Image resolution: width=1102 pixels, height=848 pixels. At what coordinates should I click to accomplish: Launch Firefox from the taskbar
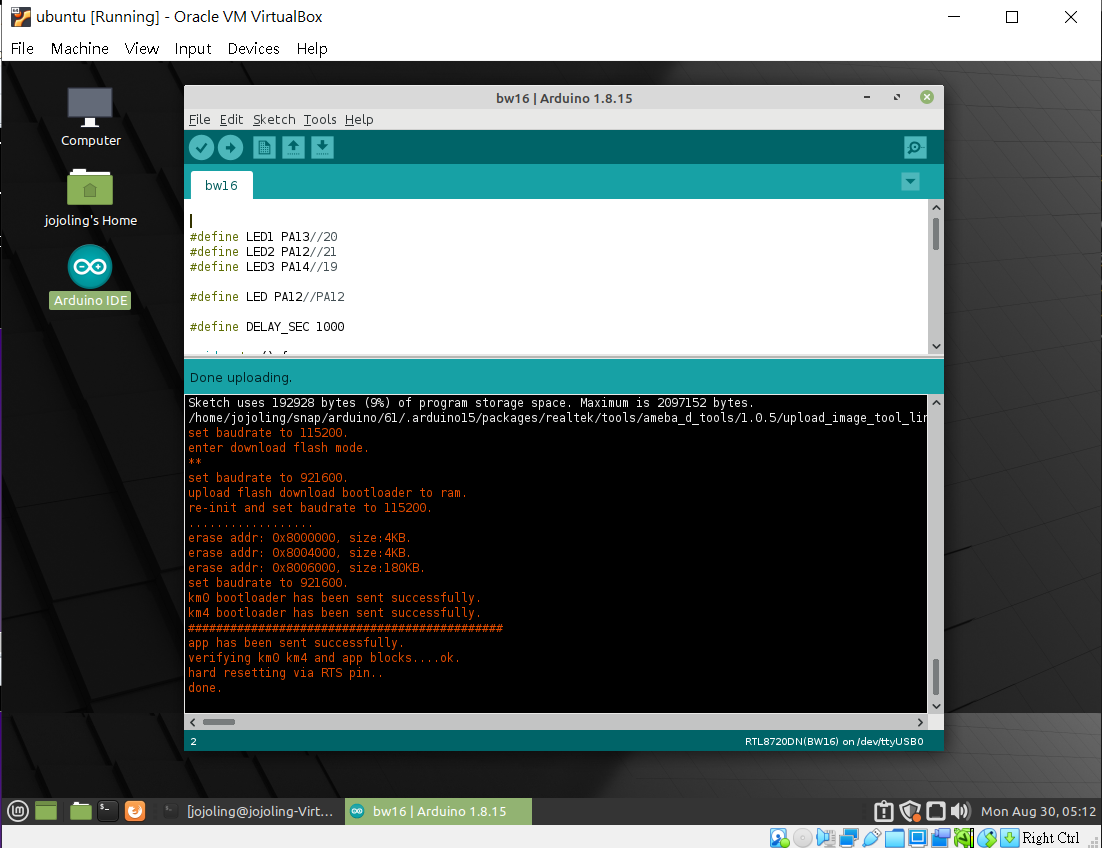coord(135,811)
